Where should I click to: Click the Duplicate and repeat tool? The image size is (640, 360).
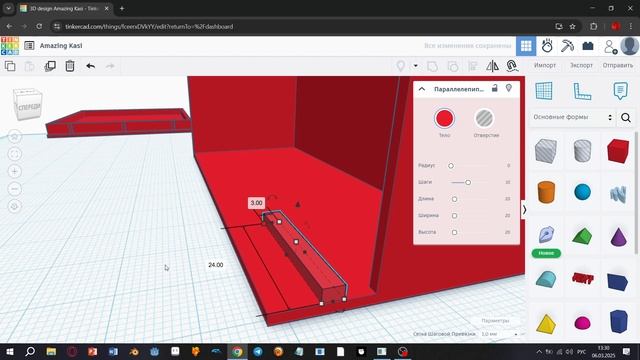[50, 66]
